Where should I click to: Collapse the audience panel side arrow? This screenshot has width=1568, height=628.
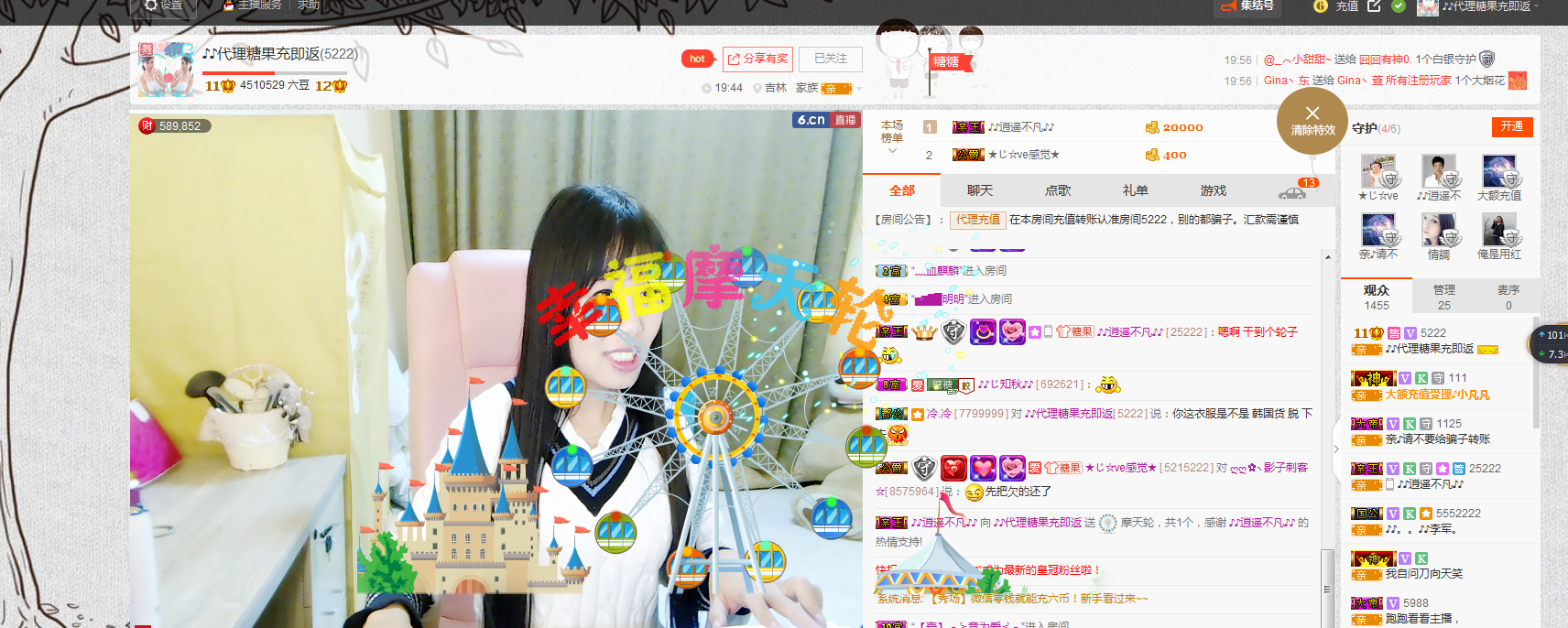[x=1336, y=449]
